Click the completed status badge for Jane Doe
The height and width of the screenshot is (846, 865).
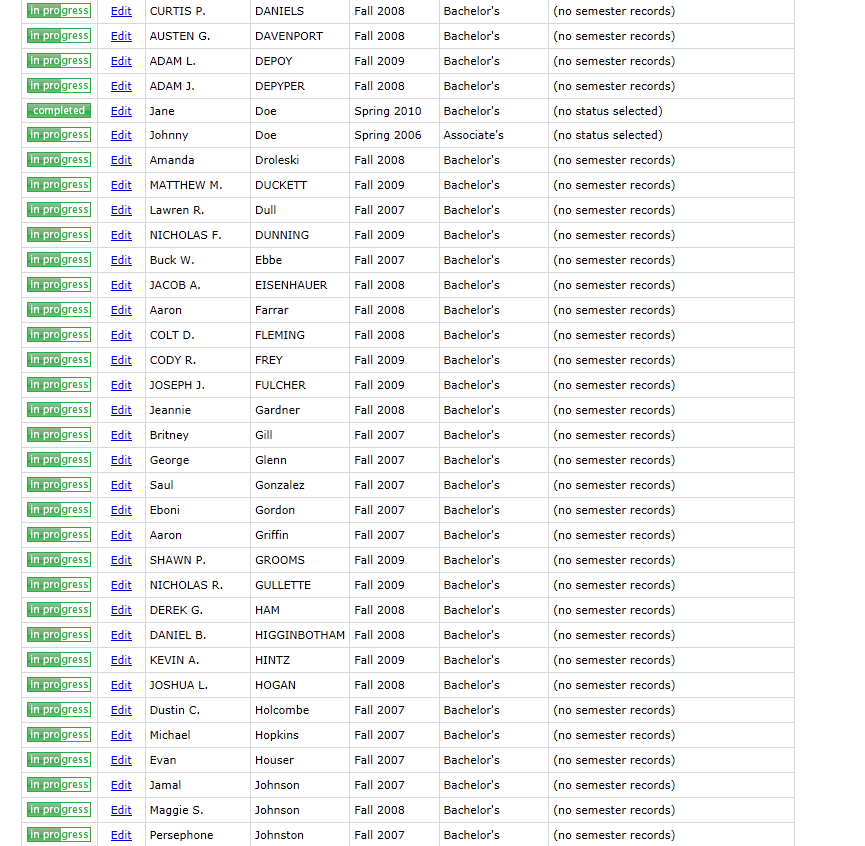59,111
